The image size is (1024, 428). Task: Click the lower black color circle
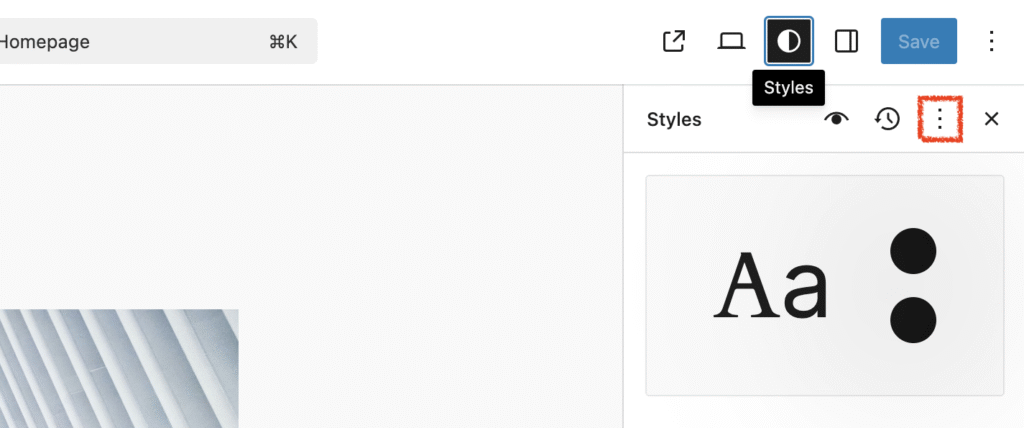point(912,320)
